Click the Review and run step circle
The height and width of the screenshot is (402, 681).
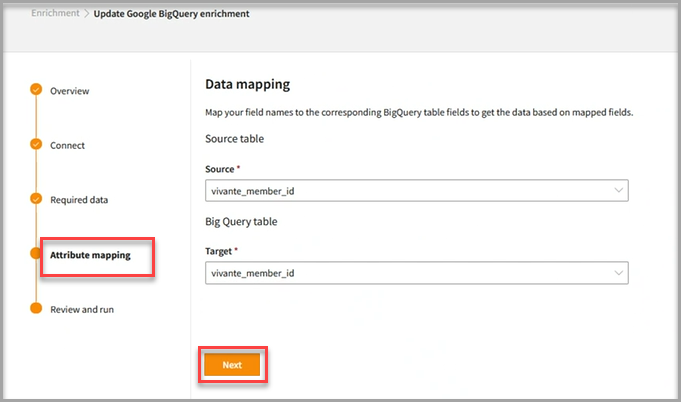36,309
